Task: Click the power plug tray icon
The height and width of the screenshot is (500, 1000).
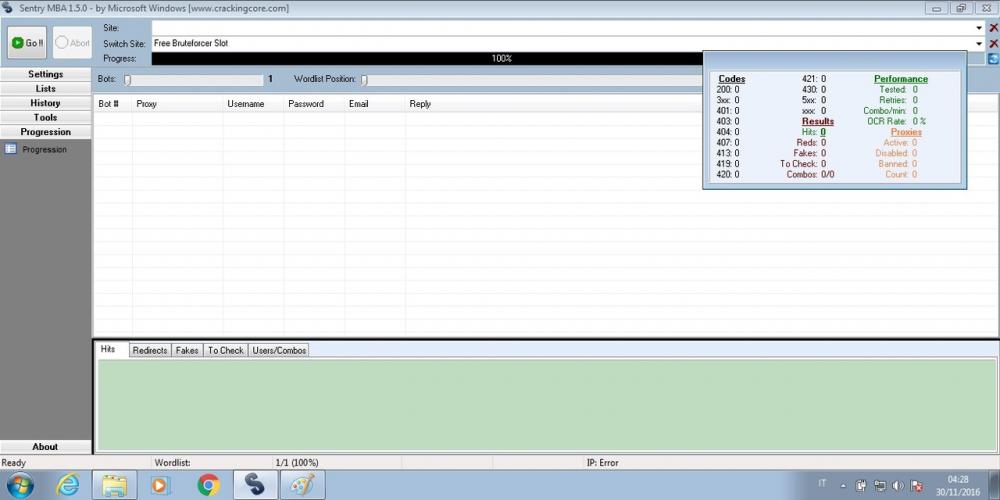Action: pos(861,485)
